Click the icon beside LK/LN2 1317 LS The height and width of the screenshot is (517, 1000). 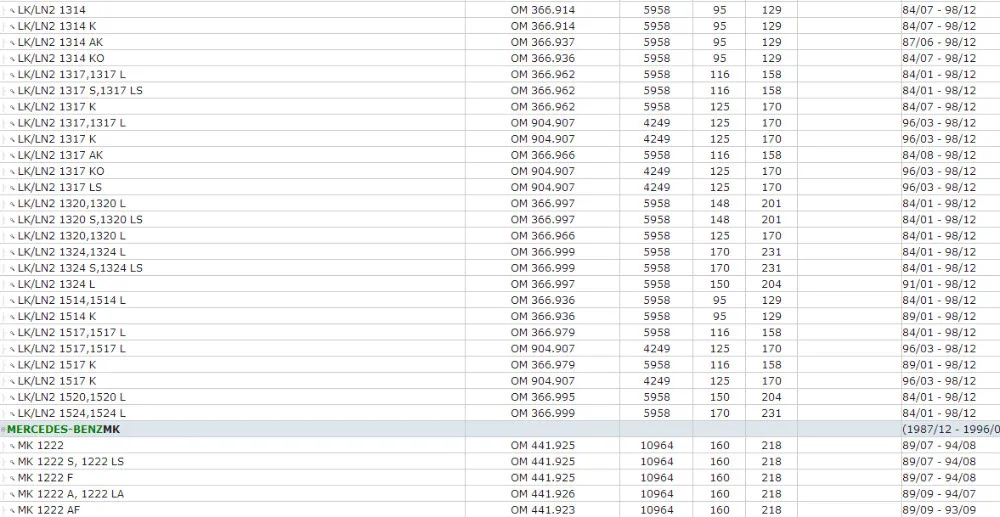click(12, 188)
